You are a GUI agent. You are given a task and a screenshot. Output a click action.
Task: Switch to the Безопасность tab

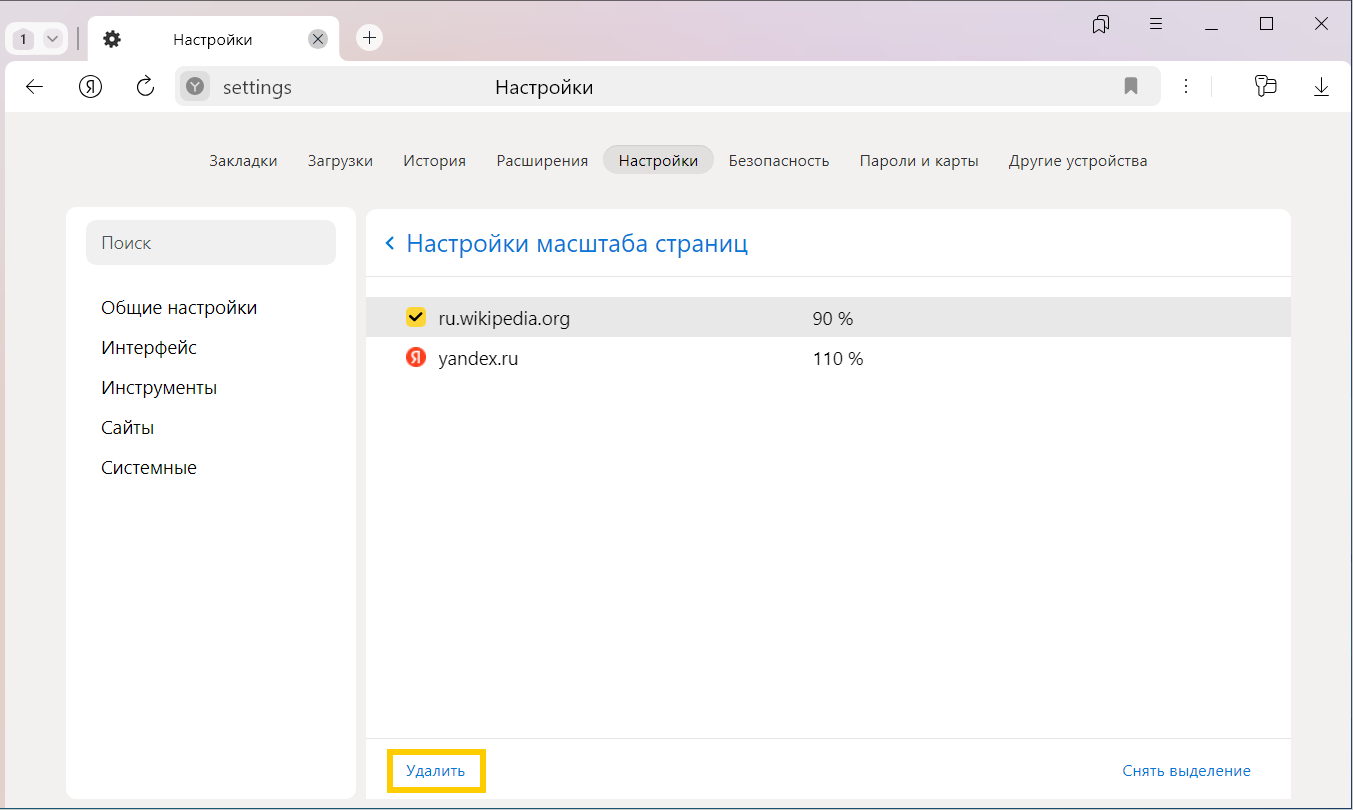pyautogui.click(x=778, y=160)
